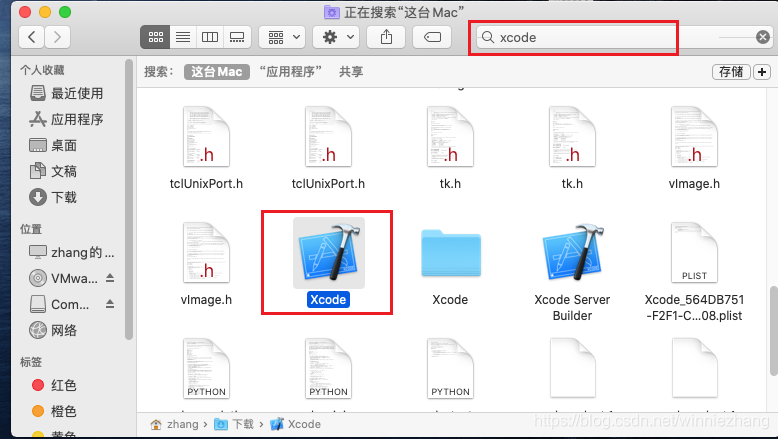
Task: Switch to list view mode
Action: point(183,37)
